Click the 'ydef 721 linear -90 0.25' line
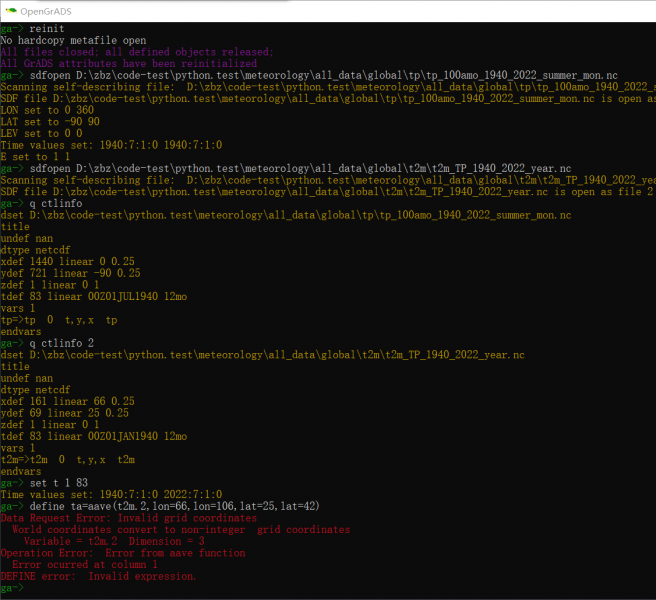This screenshot has width=656, height=600. [x=73, y=273]
